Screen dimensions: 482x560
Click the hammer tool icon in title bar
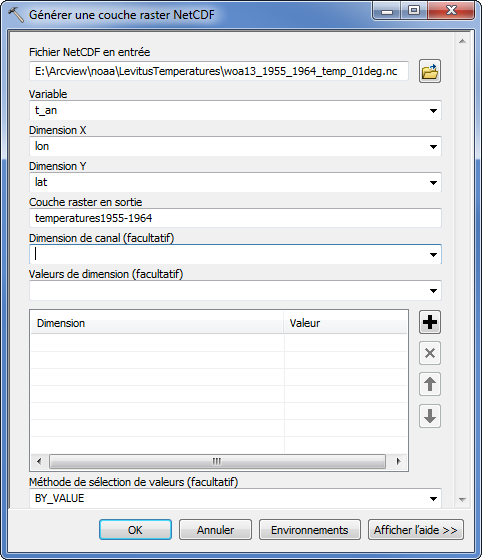point(15,15)
